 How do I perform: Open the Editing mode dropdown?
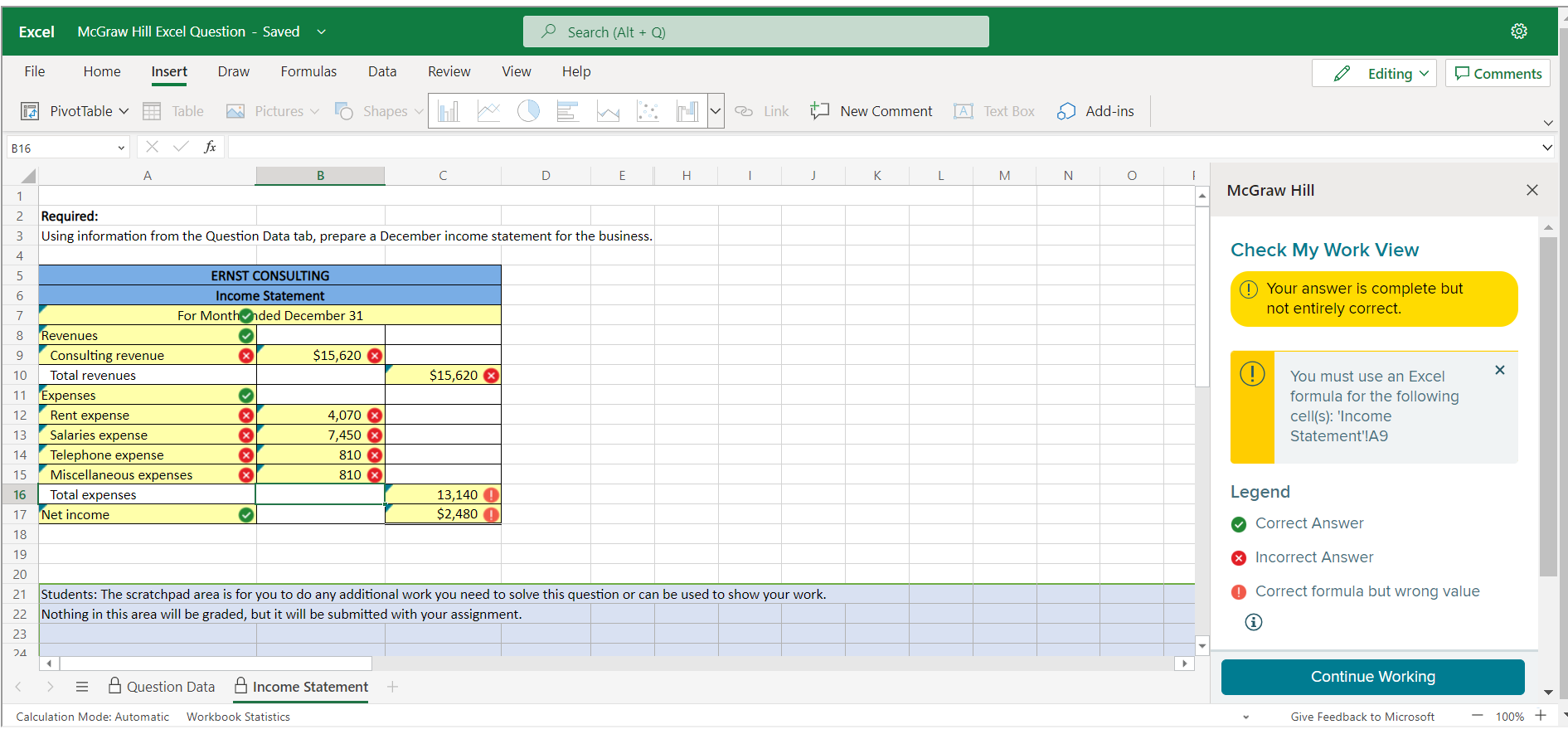click(1424, 73)
